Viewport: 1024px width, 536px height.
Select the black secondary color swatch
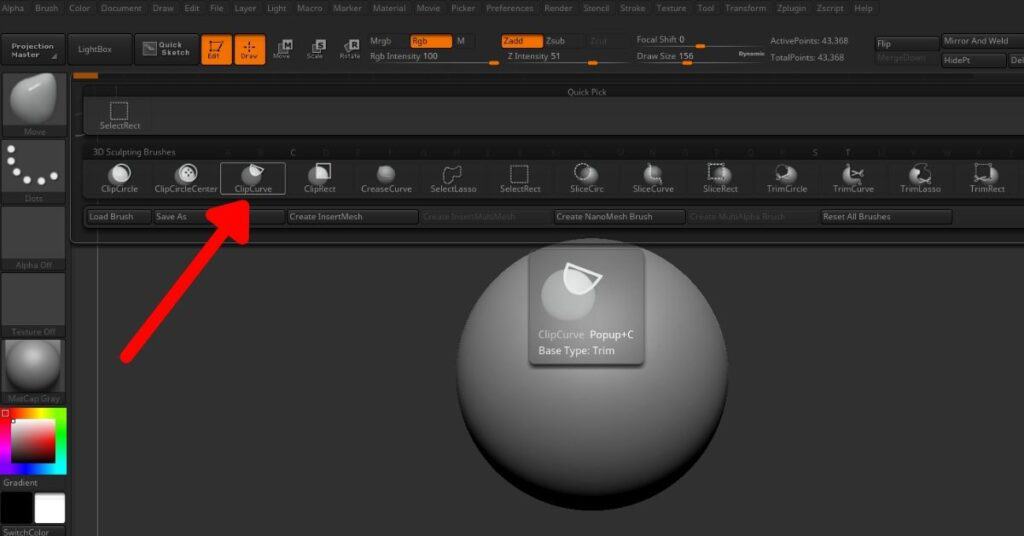16,509
